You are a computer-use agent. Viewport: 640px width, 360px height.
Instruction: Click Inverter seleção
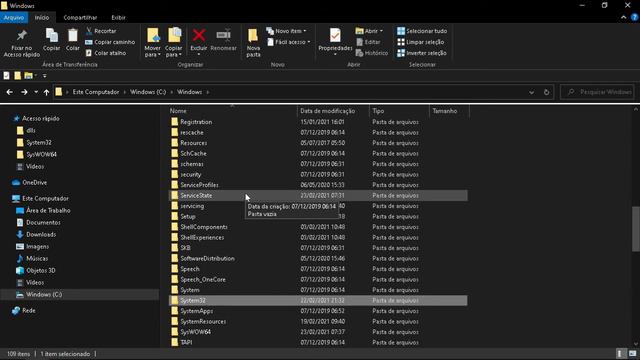(422, 53)
